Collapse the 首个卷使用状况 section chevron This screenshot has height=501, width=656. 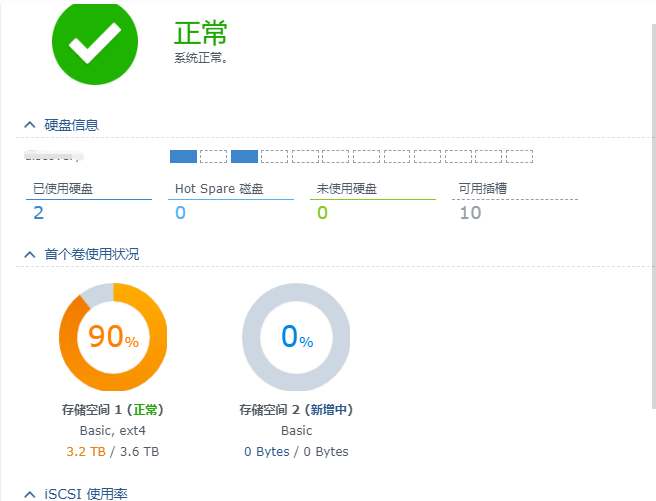(x=30, y=254)
